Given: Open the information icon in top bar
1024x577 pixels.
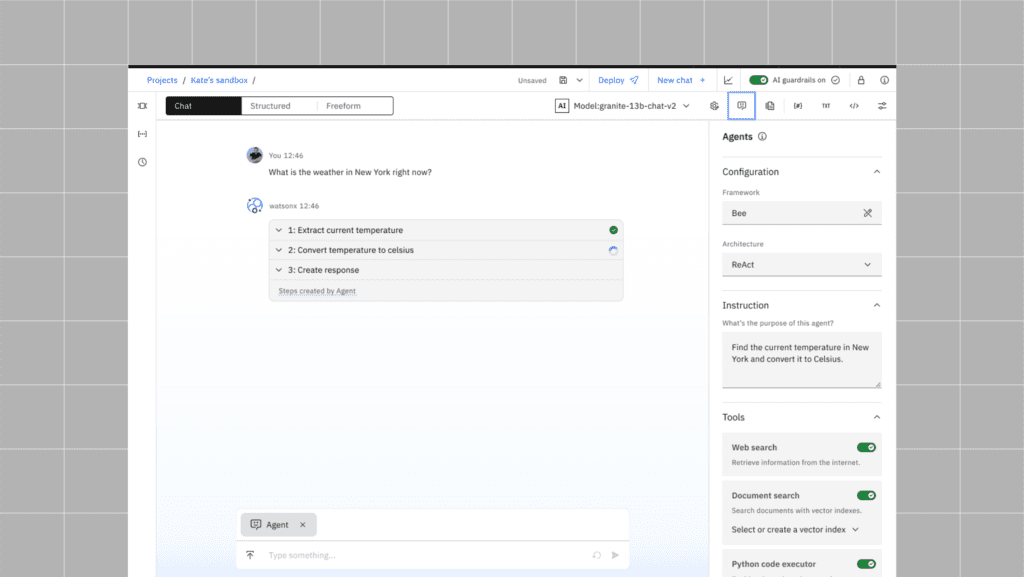Looking at the screenshot, I should coord(884,80).
